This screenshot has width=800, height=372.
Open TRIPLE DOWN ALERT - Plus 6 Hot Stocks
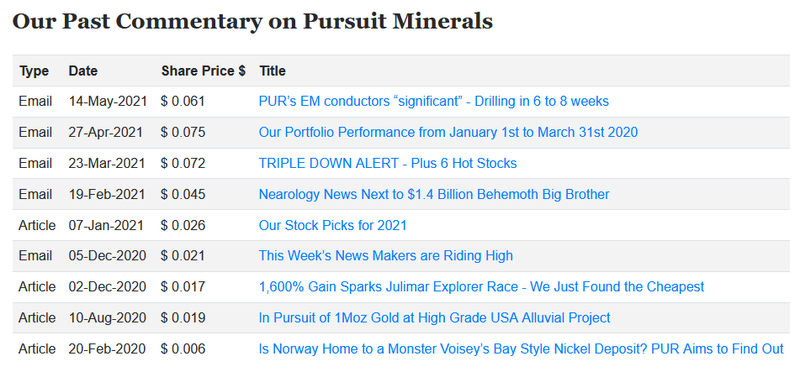tap(388, 163)
